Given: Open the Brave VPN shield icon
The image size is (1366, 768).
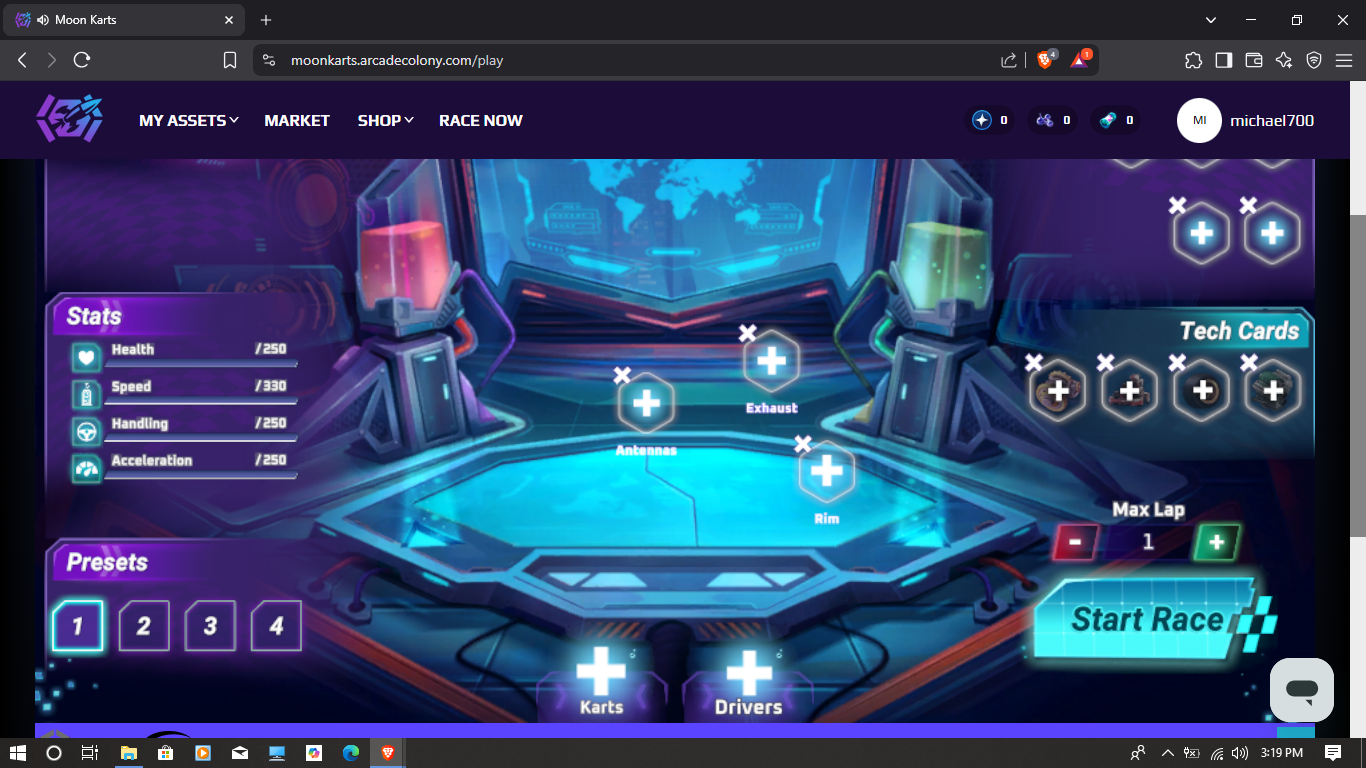Looking at the screenshot, I should pos(1314,60).
